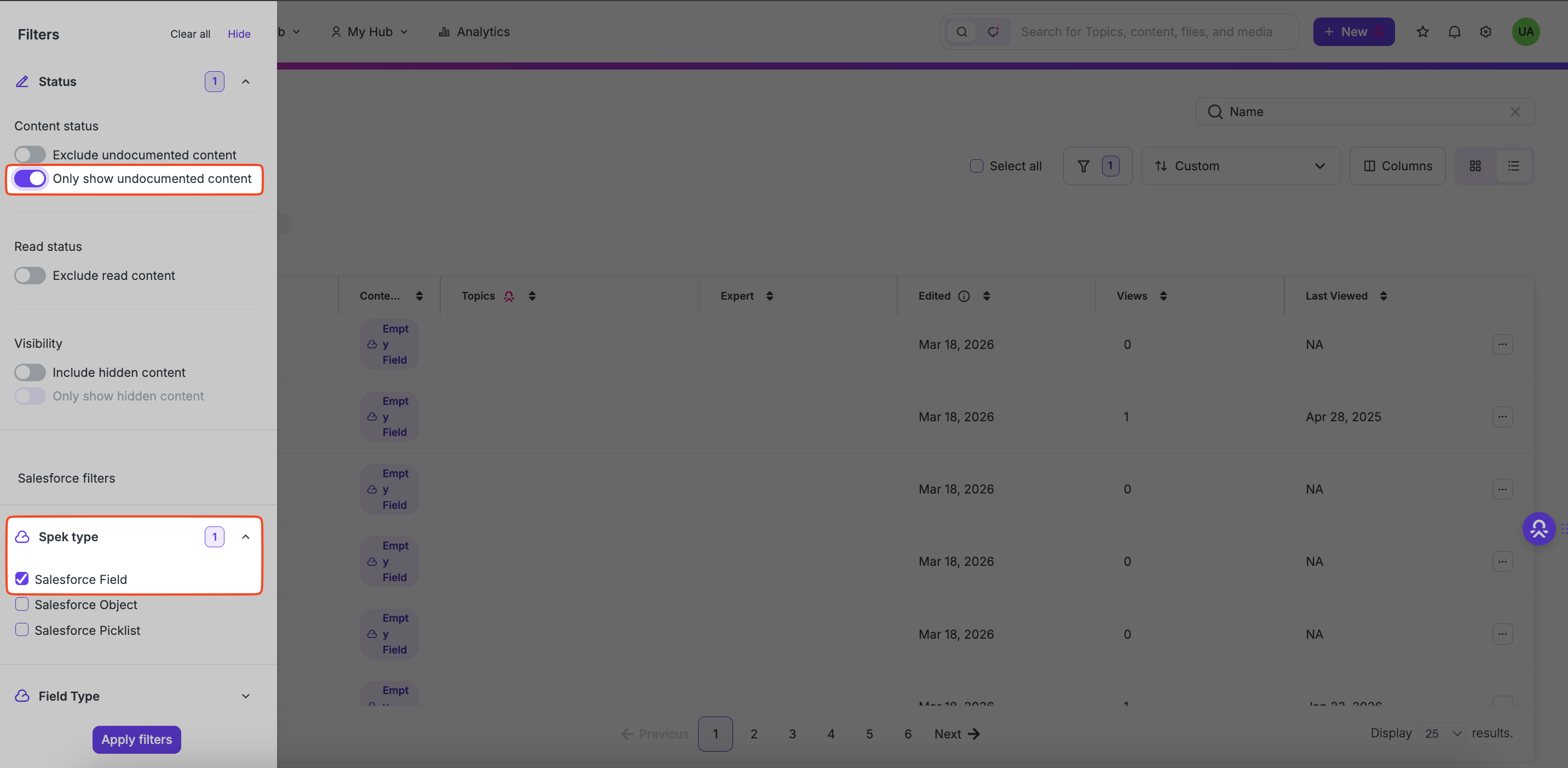Click the search magnifier icon in top bar
The height and width of the screenshot is (768, 1568).
[962, 32]
